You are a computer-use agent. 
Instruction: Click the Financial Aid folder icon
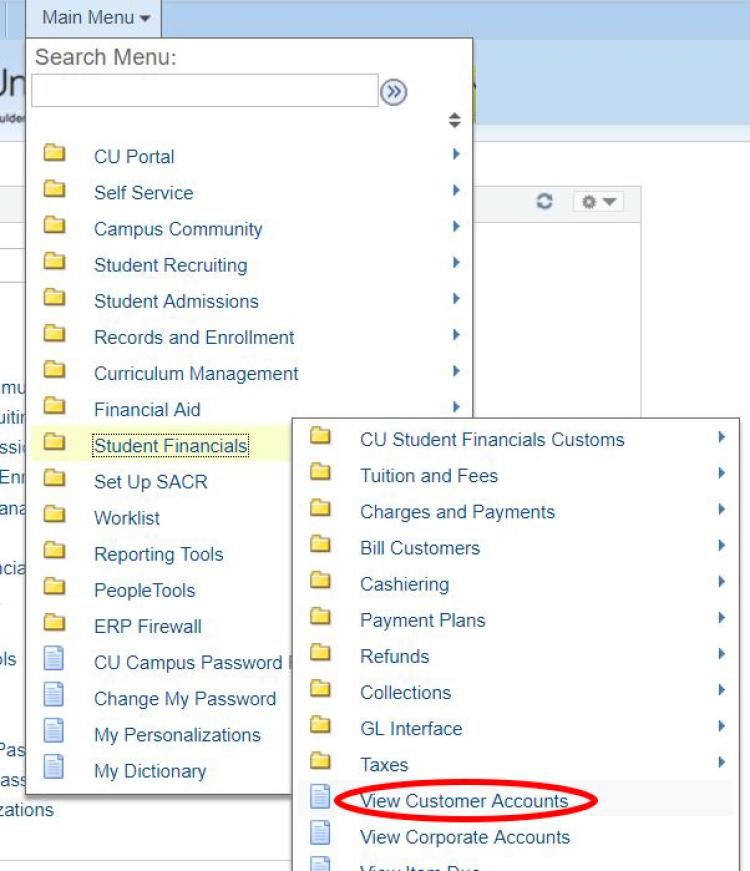coord(54,405)
